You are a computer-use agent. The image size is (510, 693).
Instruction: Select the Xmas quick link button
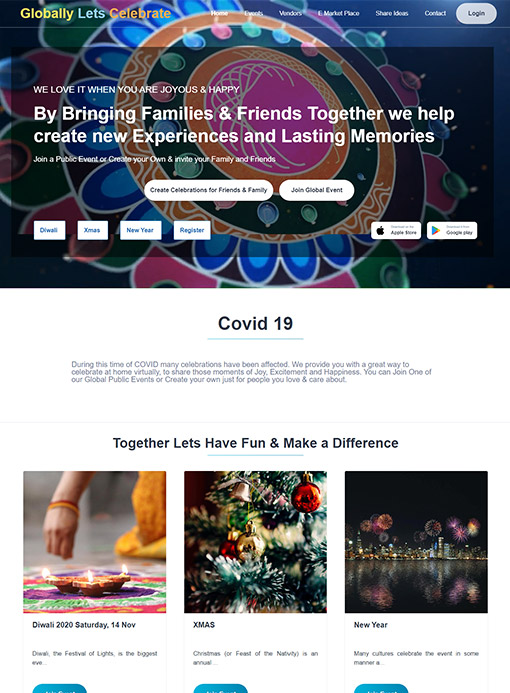[x=92, y=230]
